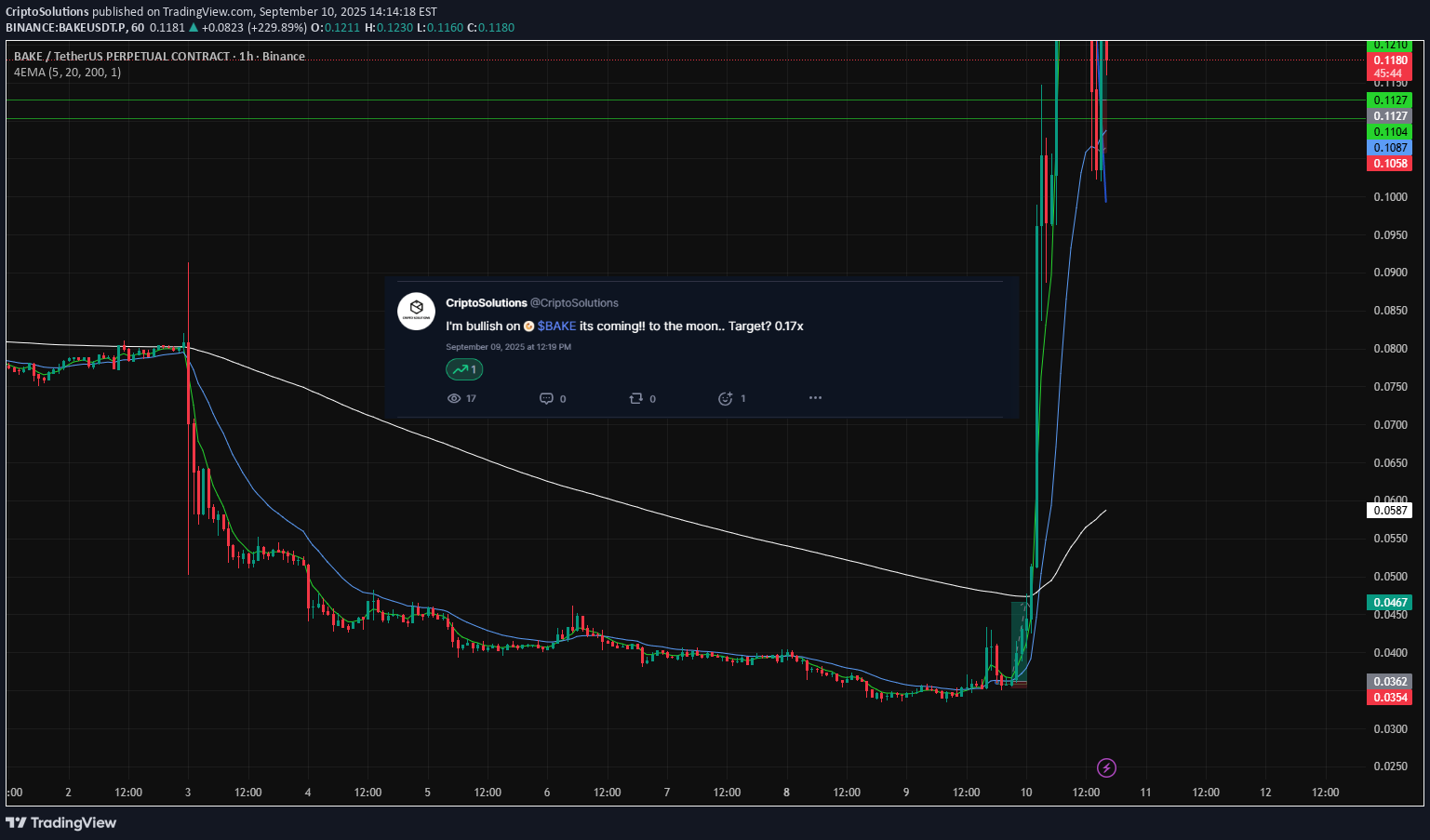Image resolution: width=1430 pixels, height=840 pixels.
Task: Click the purple lightning bolt icon
Action: (x=1106, y=767)
